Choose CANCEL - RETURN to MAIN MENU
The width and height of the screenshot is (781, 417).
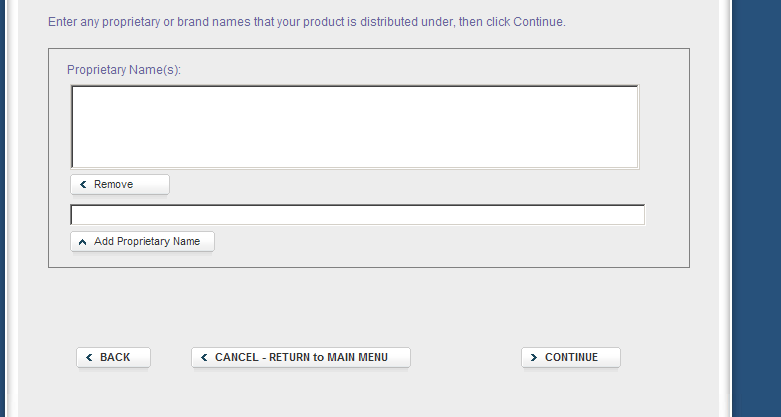pos(301,358)
